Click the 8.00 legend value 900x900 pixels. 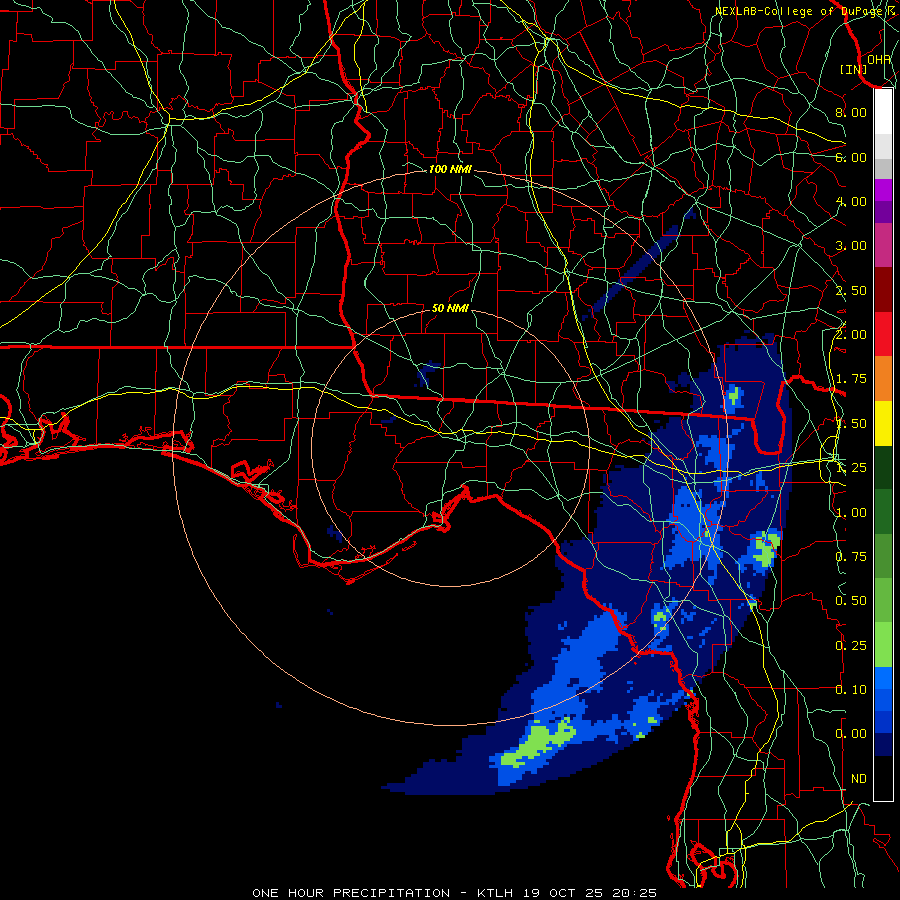click(851, 112)
